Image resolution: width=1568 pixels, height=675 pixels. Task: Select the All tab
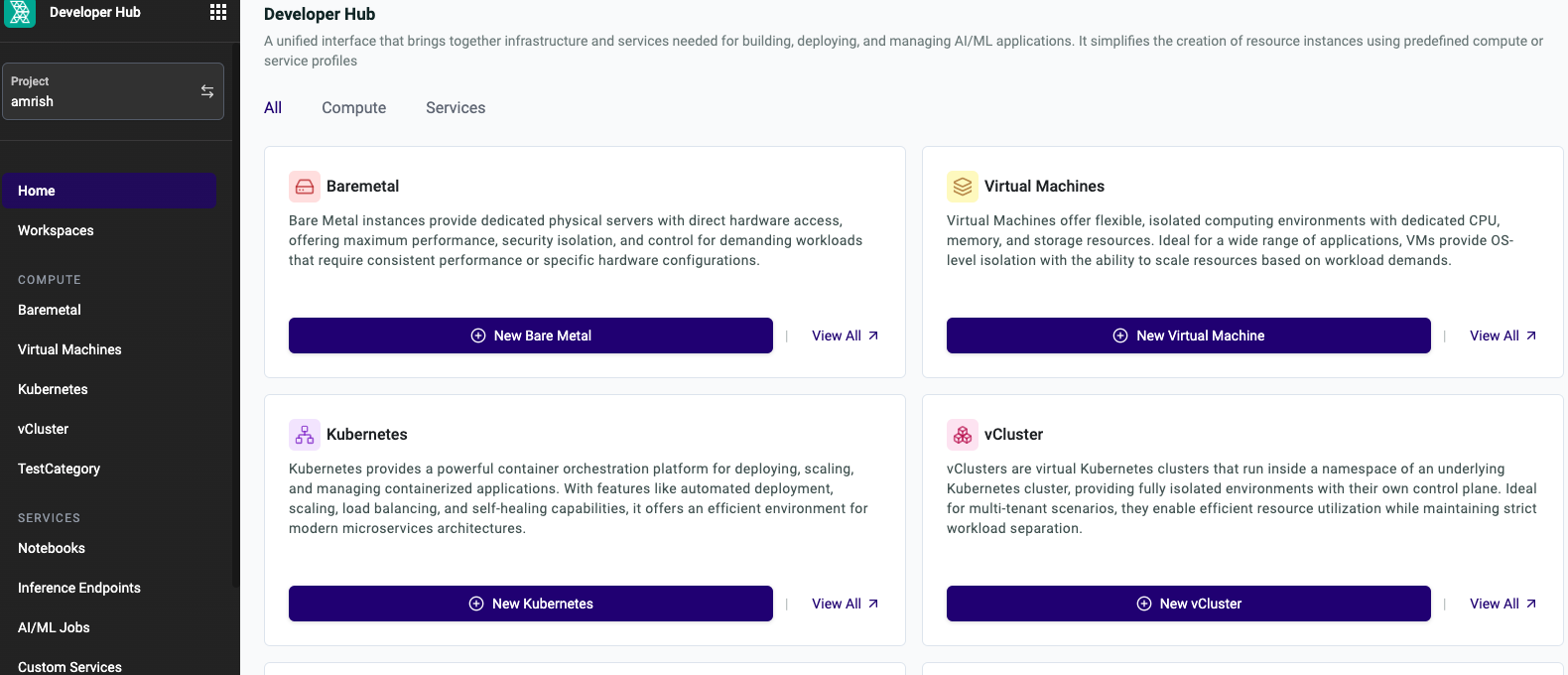click(x=273, y=108)
